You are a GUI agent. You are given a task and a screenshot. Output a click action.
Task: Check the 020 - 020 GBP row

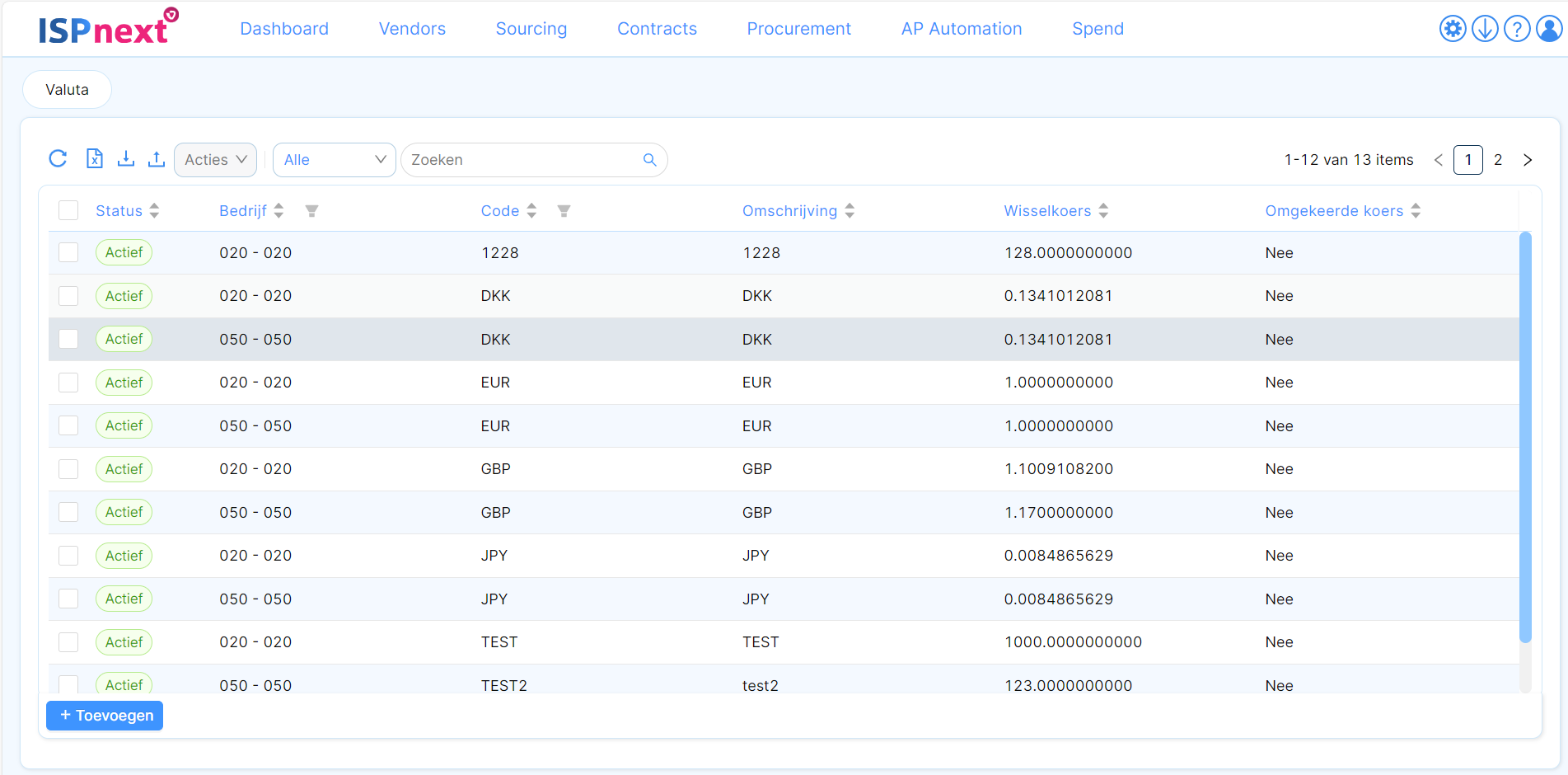click(68, 469)
